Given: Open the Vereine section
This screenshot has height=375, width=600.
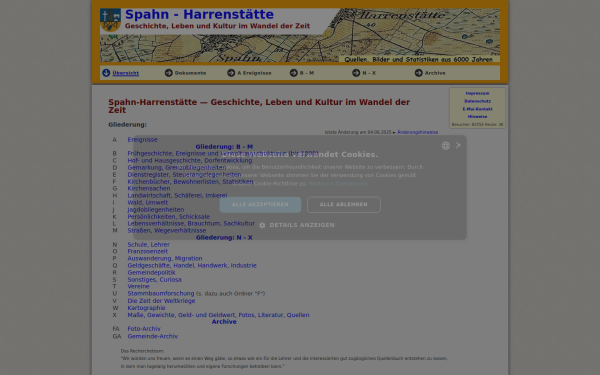Looking at the screenshot, I should [x=138, y=287].
